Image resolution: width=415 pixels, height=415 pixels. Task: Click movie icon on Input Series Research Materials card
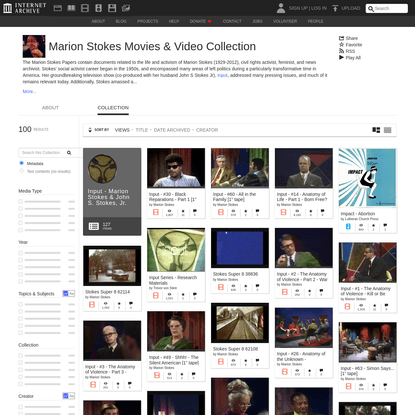[x=156, y=295]
